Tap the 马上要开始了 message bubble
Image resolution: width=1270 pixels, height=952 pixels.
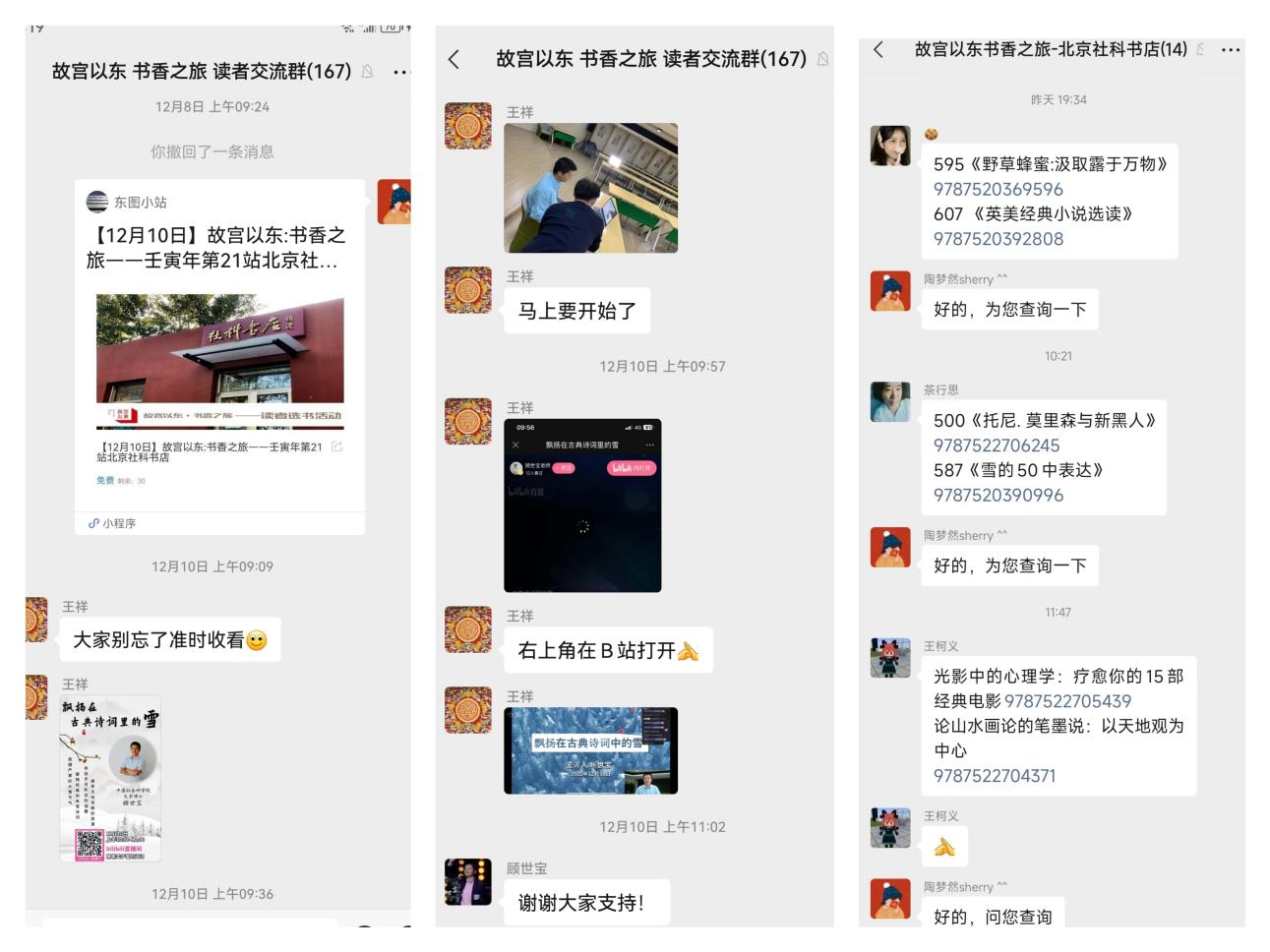[577, 311]
